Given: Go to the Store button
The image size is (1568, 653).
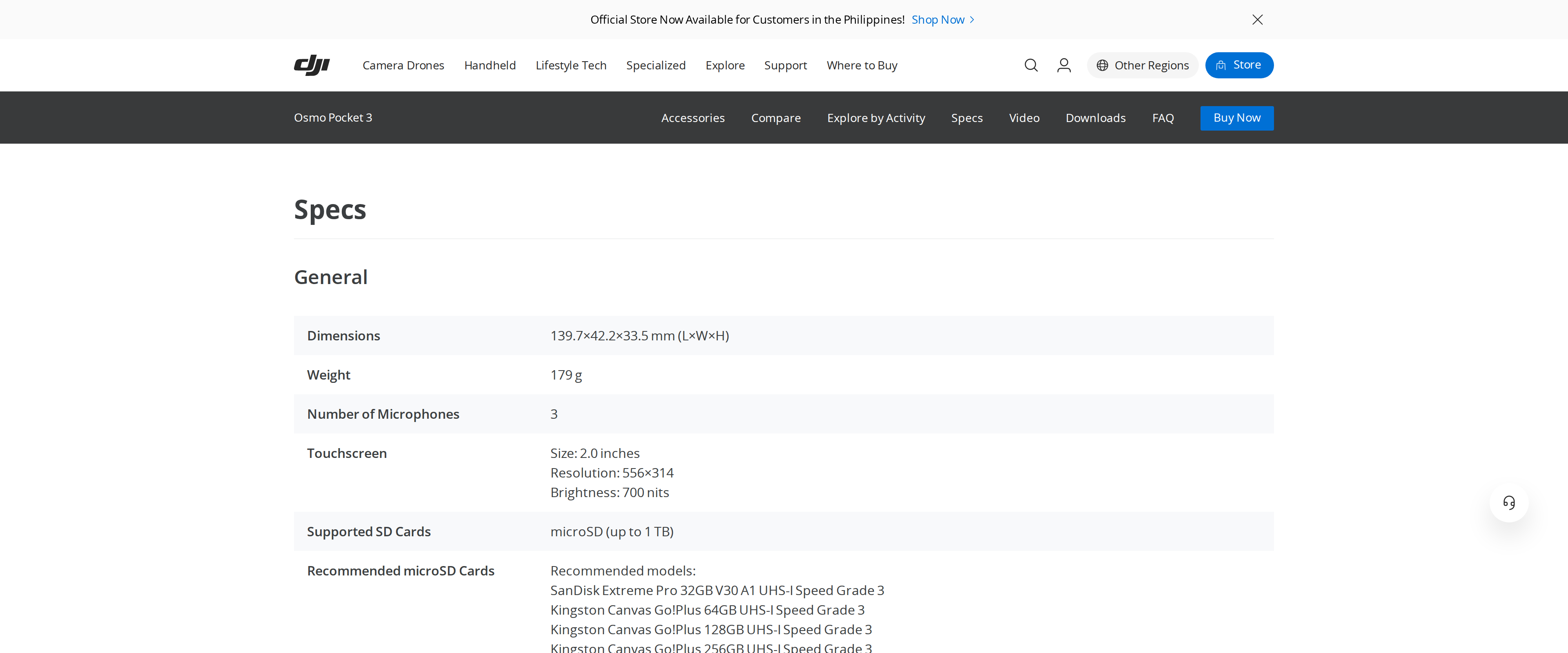Looking at the screenshot, I should tap(1239, 65).
